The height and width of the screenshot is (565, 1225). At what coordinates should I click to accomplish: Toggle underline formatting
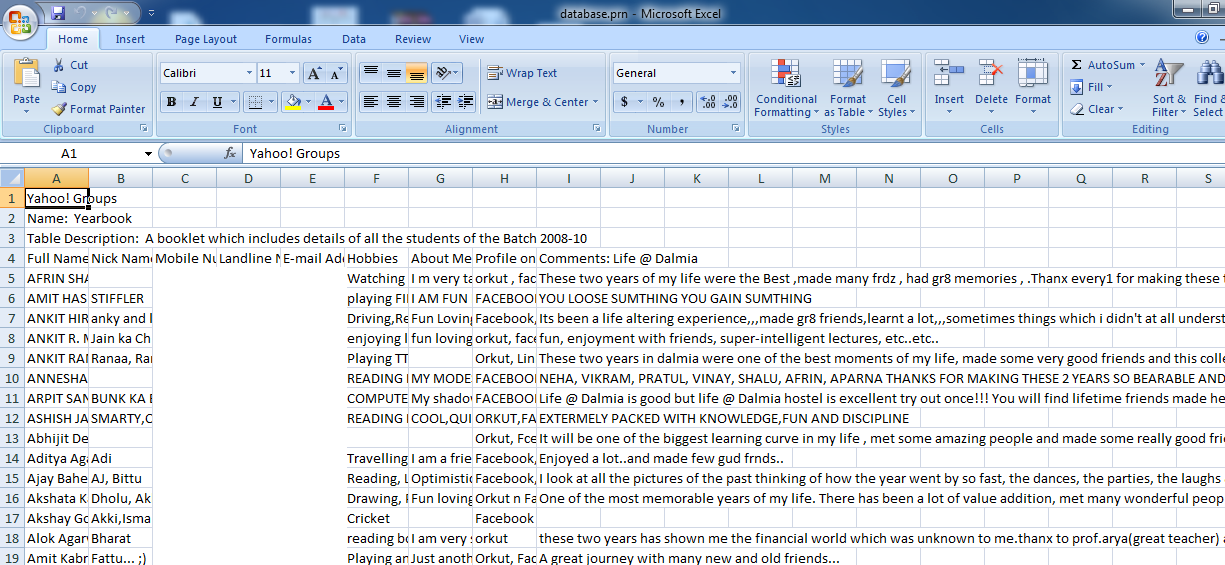pos(218,102)
